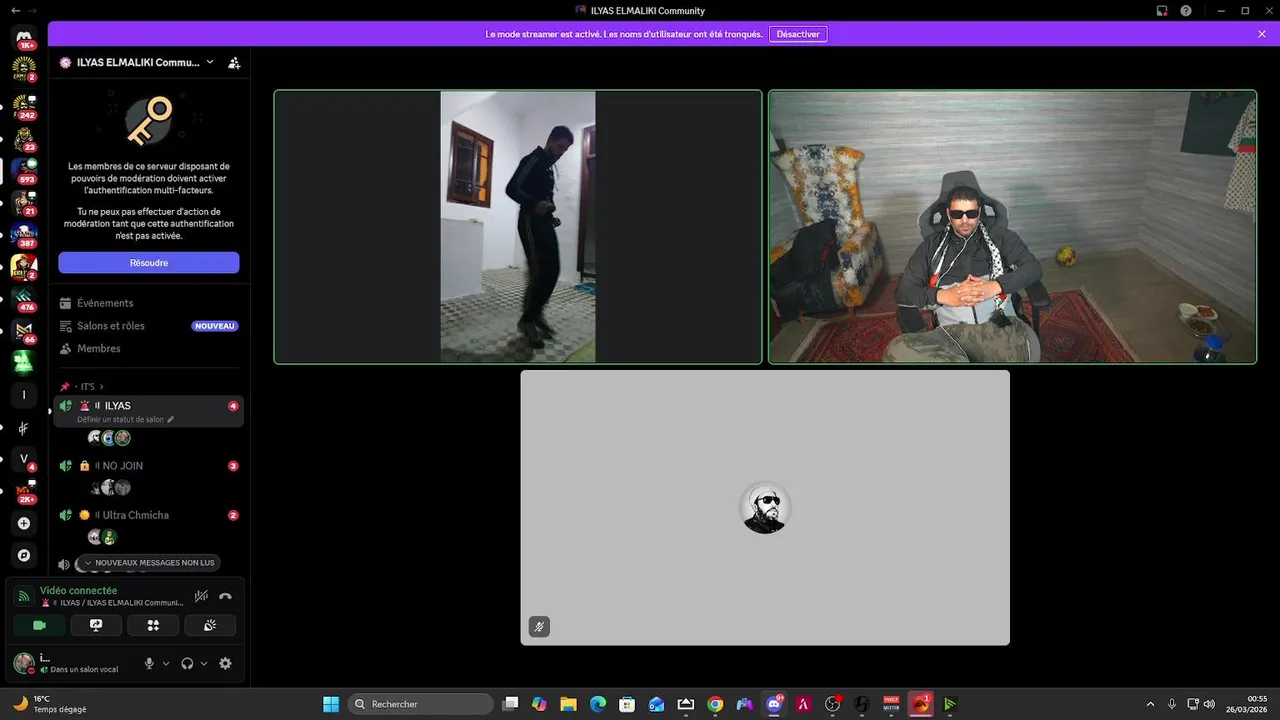Open the server labeled V
Viewport: 1280px width, 720px height.
pos(24,459)
